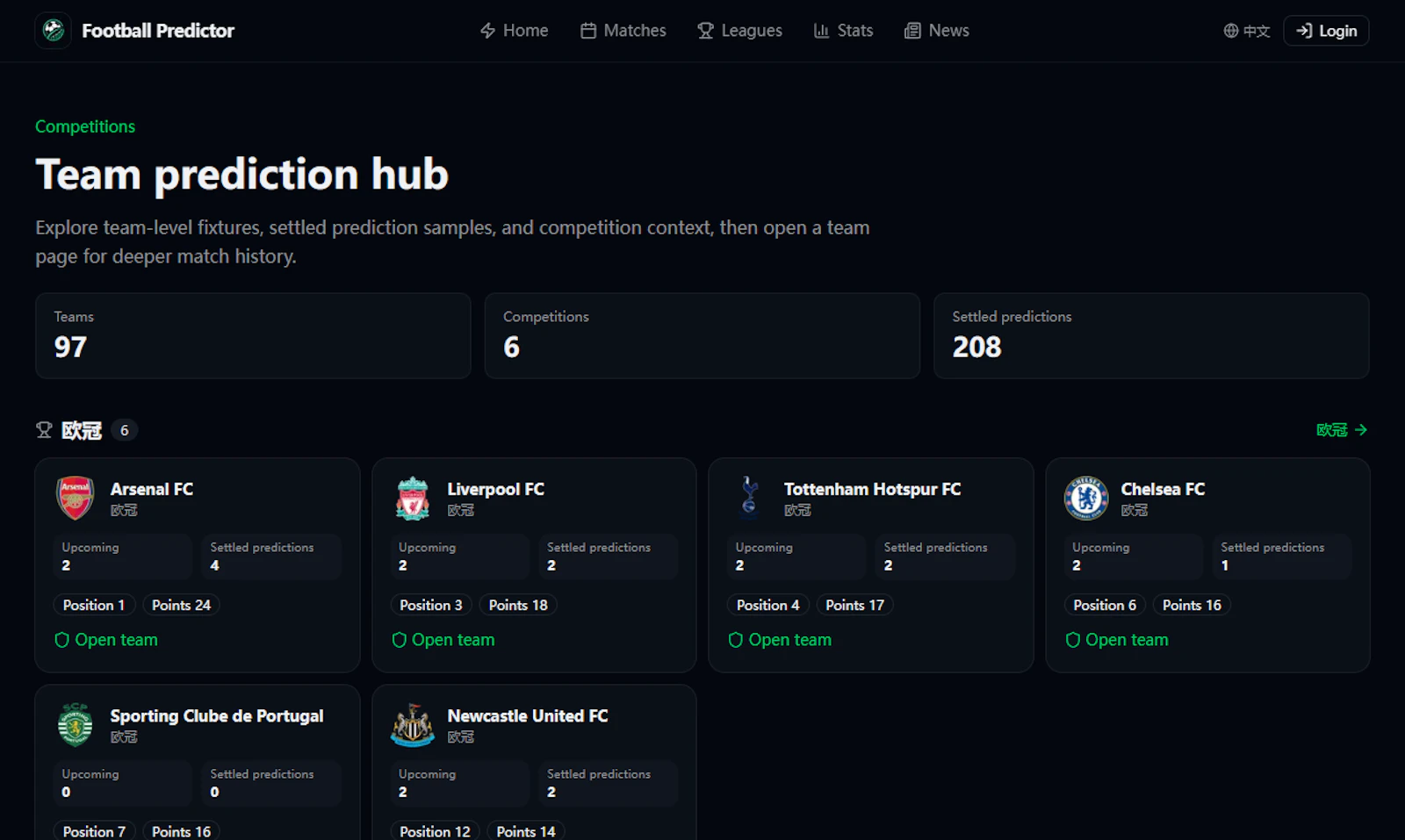
Task: Click Newcastle's Position 12 badge
Action: tap(436, 830)
